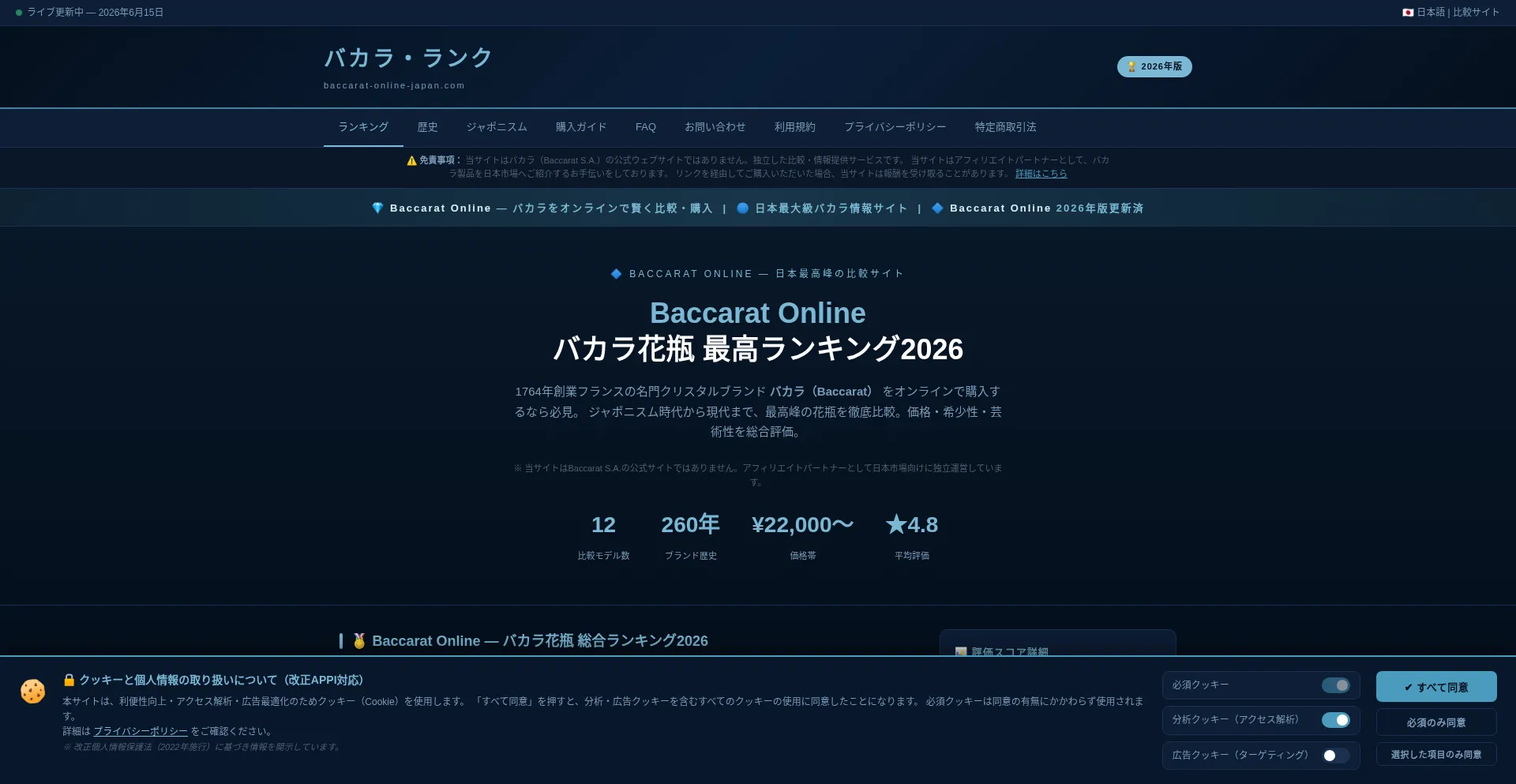Click the 2026年版 badge
1516x784 pixels.
(x=1154, y=66)
